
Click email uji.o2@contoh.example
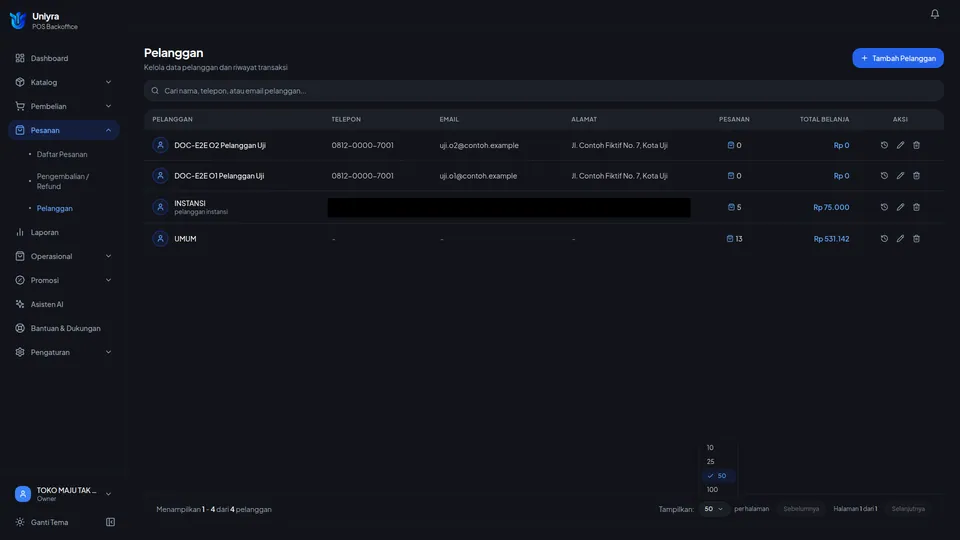click(479, 145)
